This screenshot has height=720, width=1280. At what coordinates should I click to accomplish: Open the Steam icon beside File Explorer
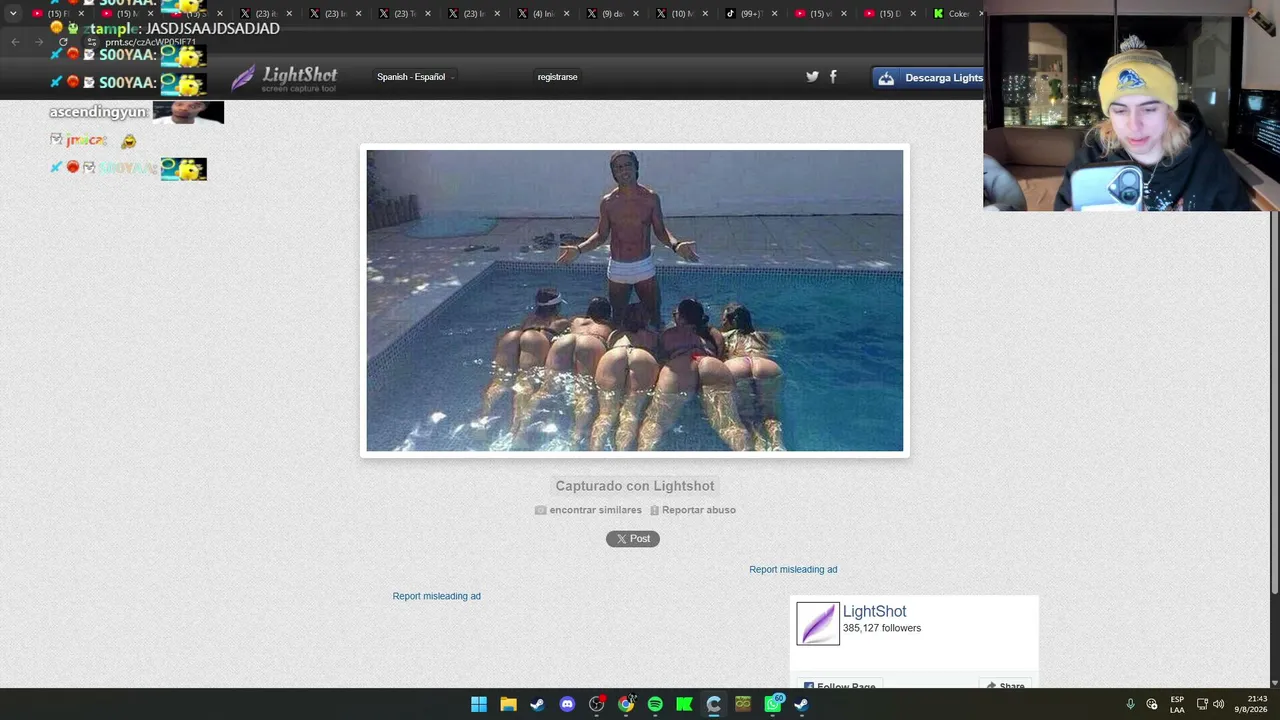tap(538, 704)
